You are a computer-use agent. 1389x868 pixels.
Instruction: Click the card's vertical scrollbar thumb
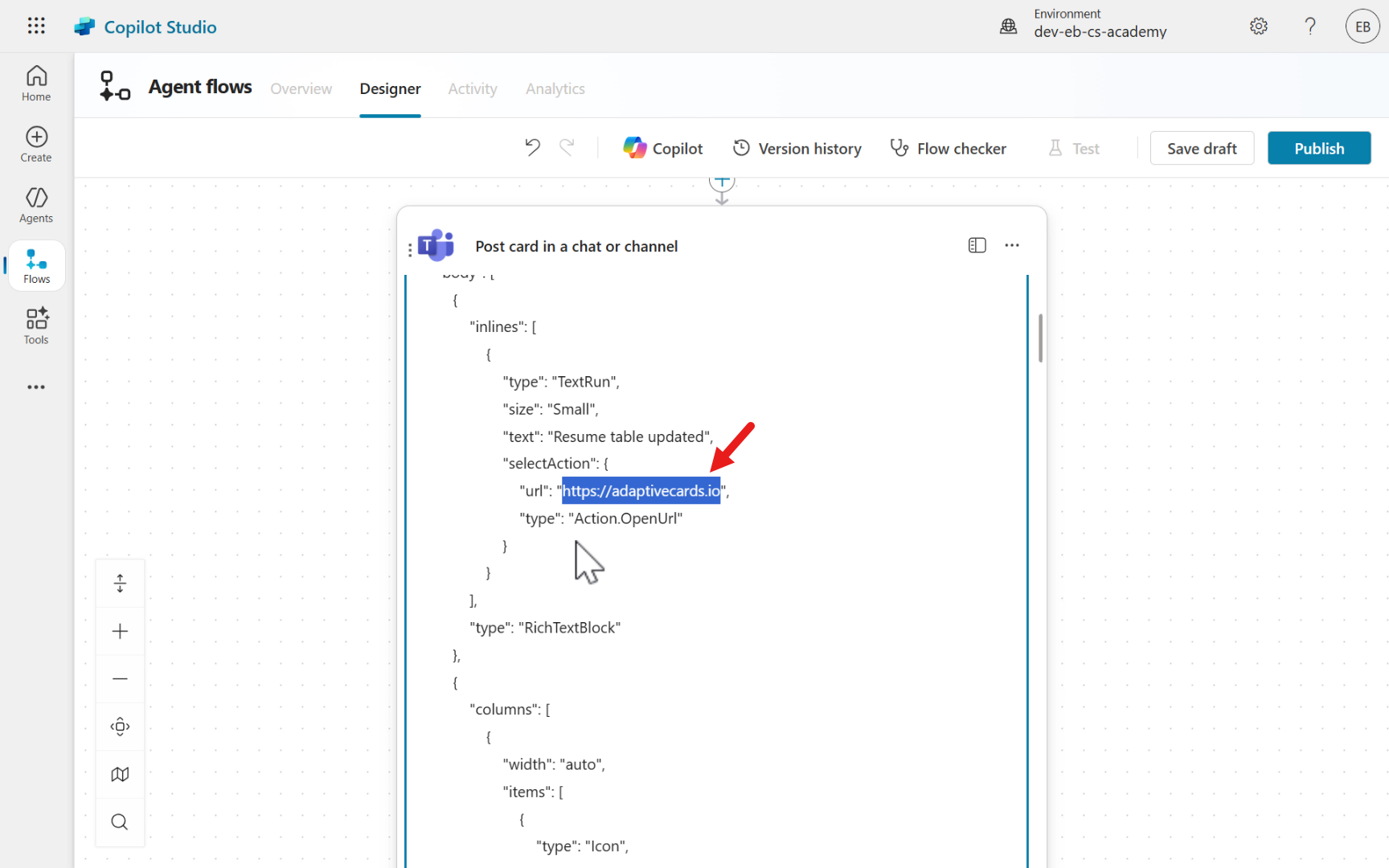(x=1040, y=338)
